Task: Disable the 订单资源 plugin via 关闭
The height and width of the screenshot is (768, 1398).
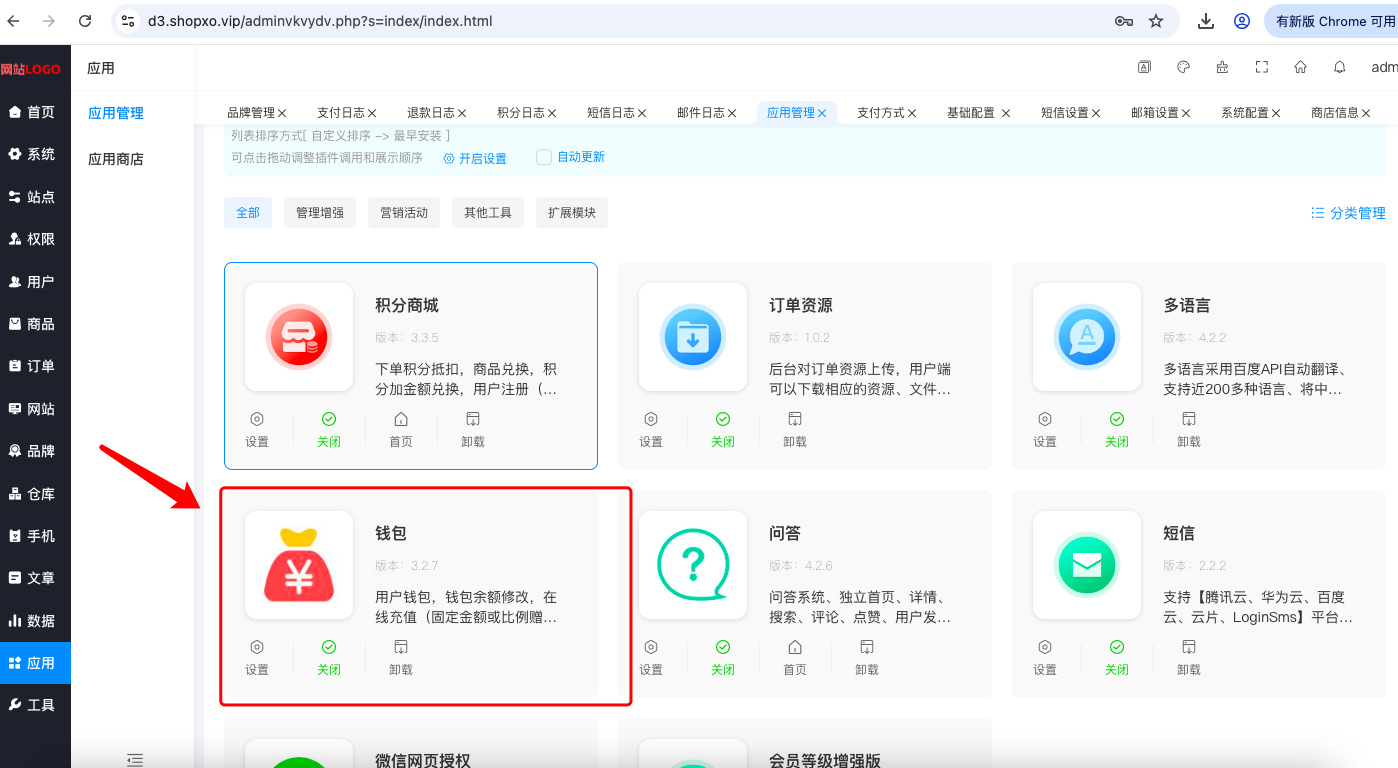Action: coord(723,429)
